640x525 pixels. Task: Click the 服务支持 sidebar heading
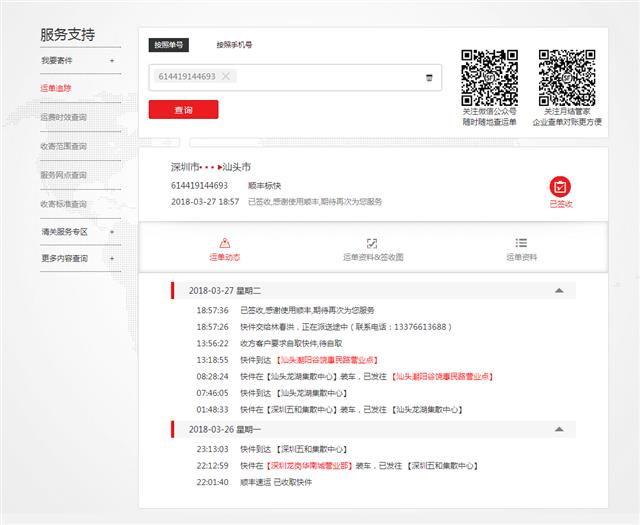pos(67,35)
